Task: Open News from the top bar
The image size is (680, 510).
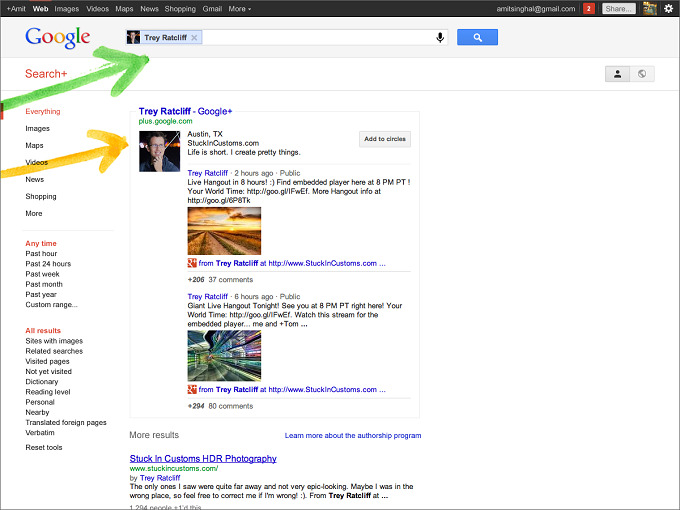Action: [149, 9]
